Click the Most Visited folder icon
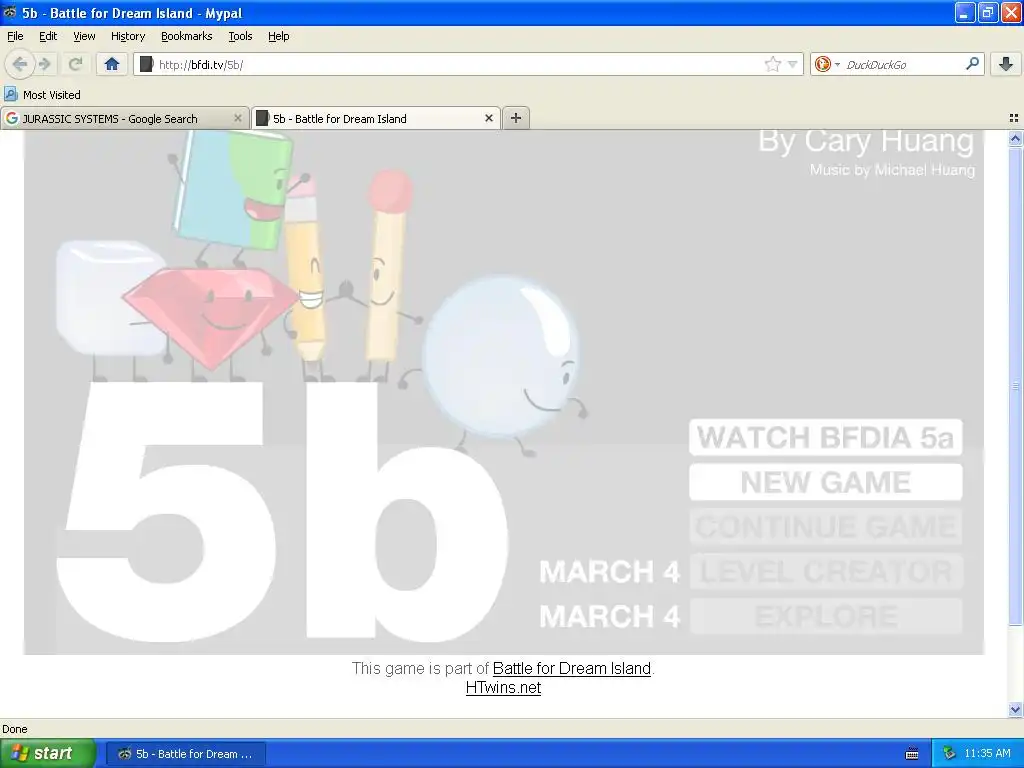 tap(10, 94)
